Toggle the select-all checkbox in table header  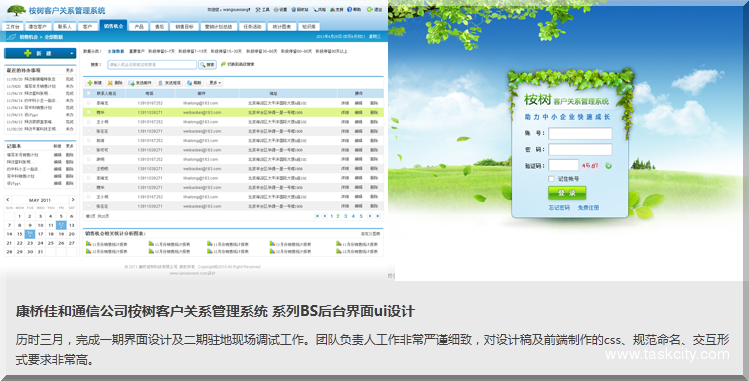[x=89, y=94]
